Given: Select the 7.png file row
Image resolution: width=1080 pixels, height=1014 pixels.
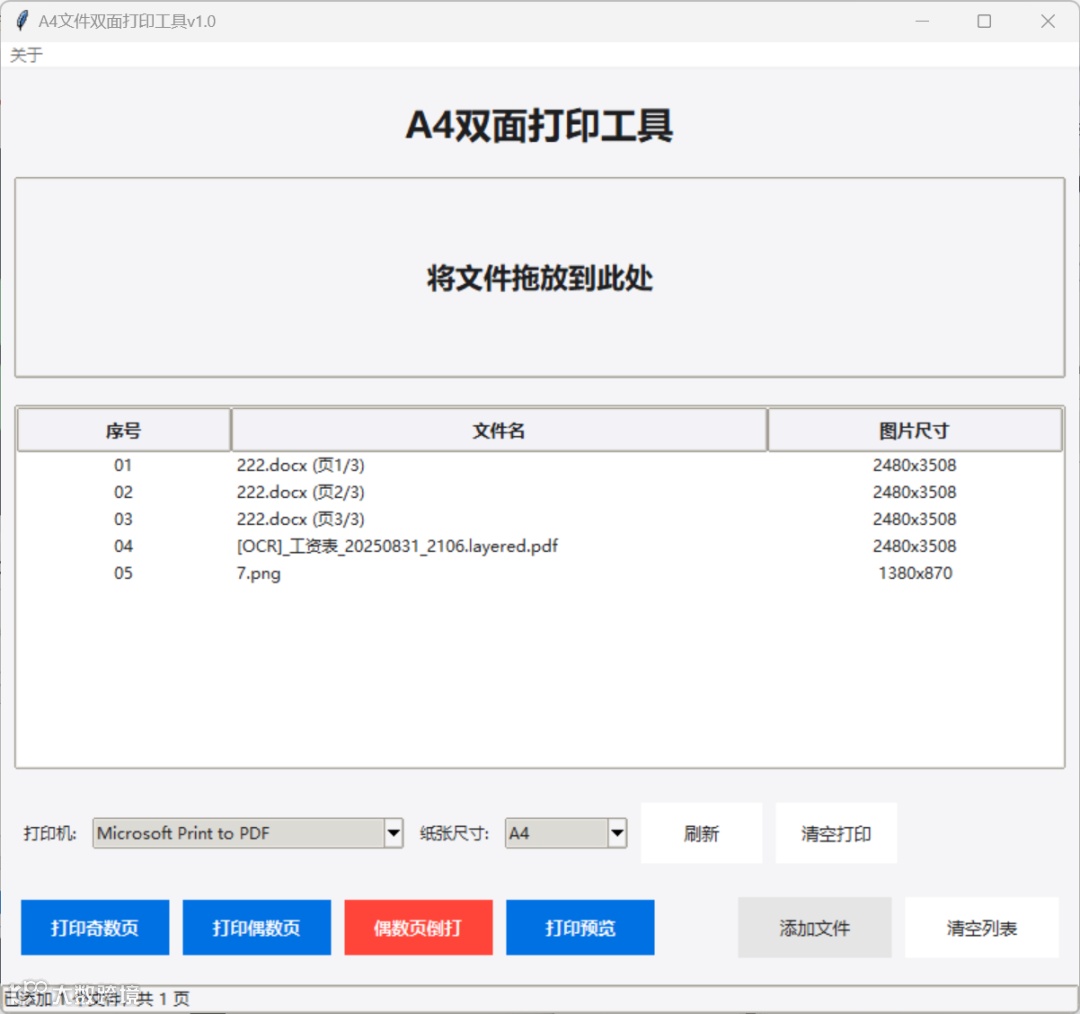Looking at the screenshot, I should [539, 573].
